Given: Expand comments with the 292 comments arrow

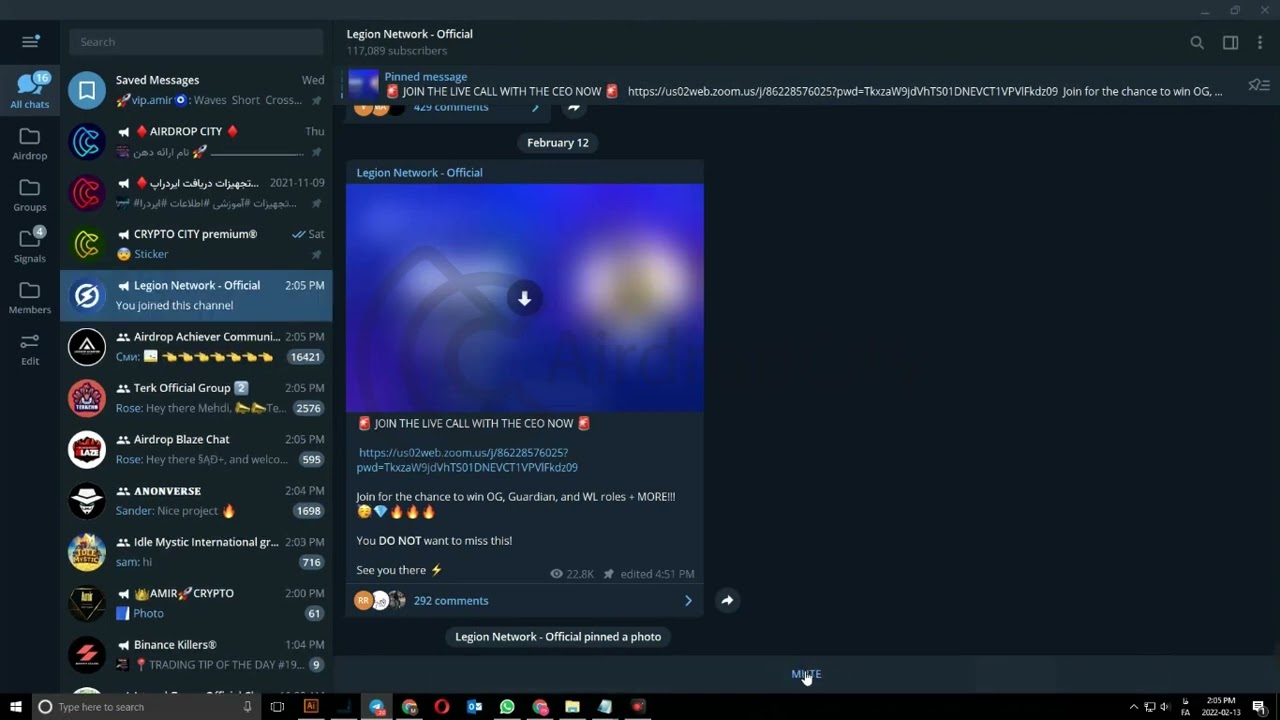Looking at the screenshot, I should pos(688,601).
